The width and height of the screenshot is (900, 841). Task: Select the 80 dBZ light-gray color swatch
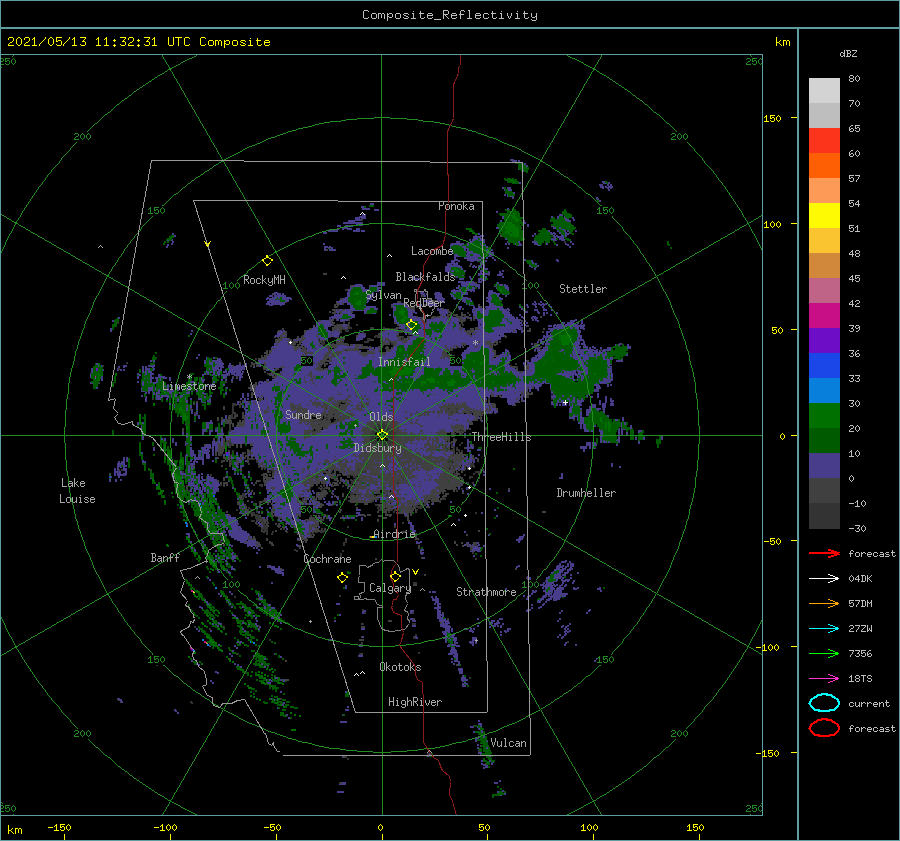pyautogui.click(x=824, y=90)
